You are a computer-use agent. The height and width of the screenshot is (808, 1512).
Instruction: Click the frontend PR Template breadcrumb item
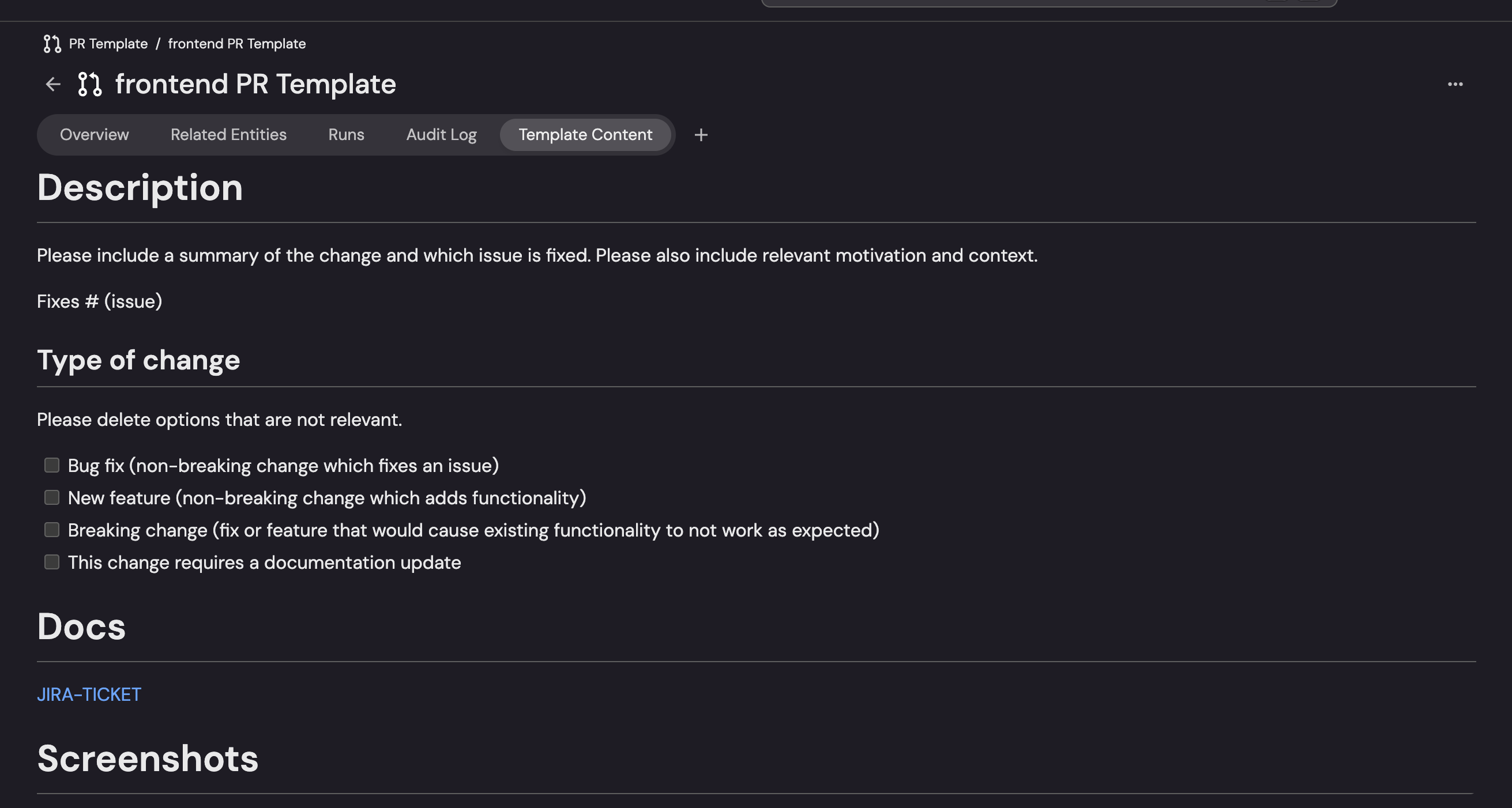236,44
